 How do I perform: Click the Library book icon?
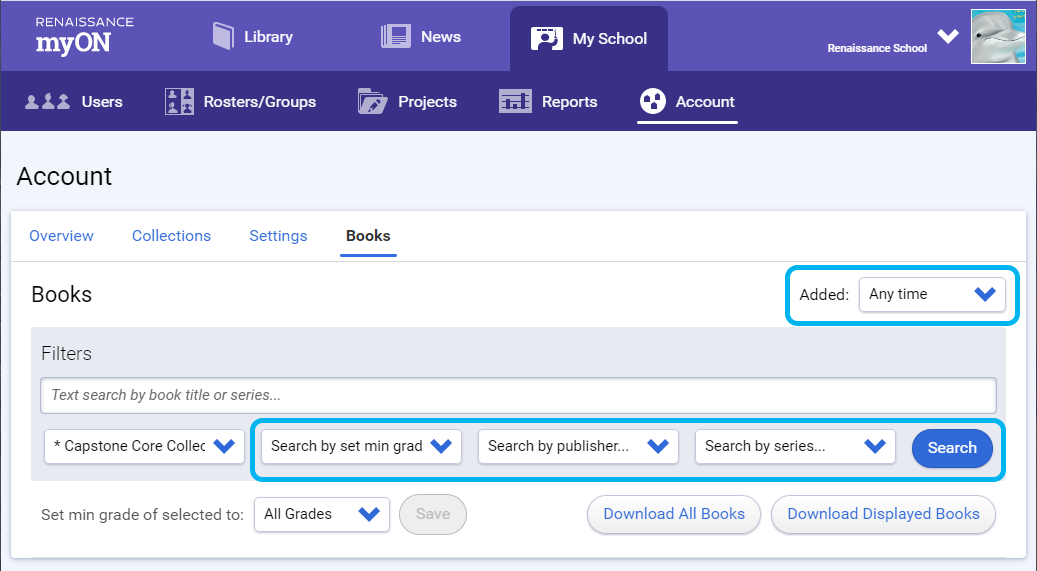(224, 36)
